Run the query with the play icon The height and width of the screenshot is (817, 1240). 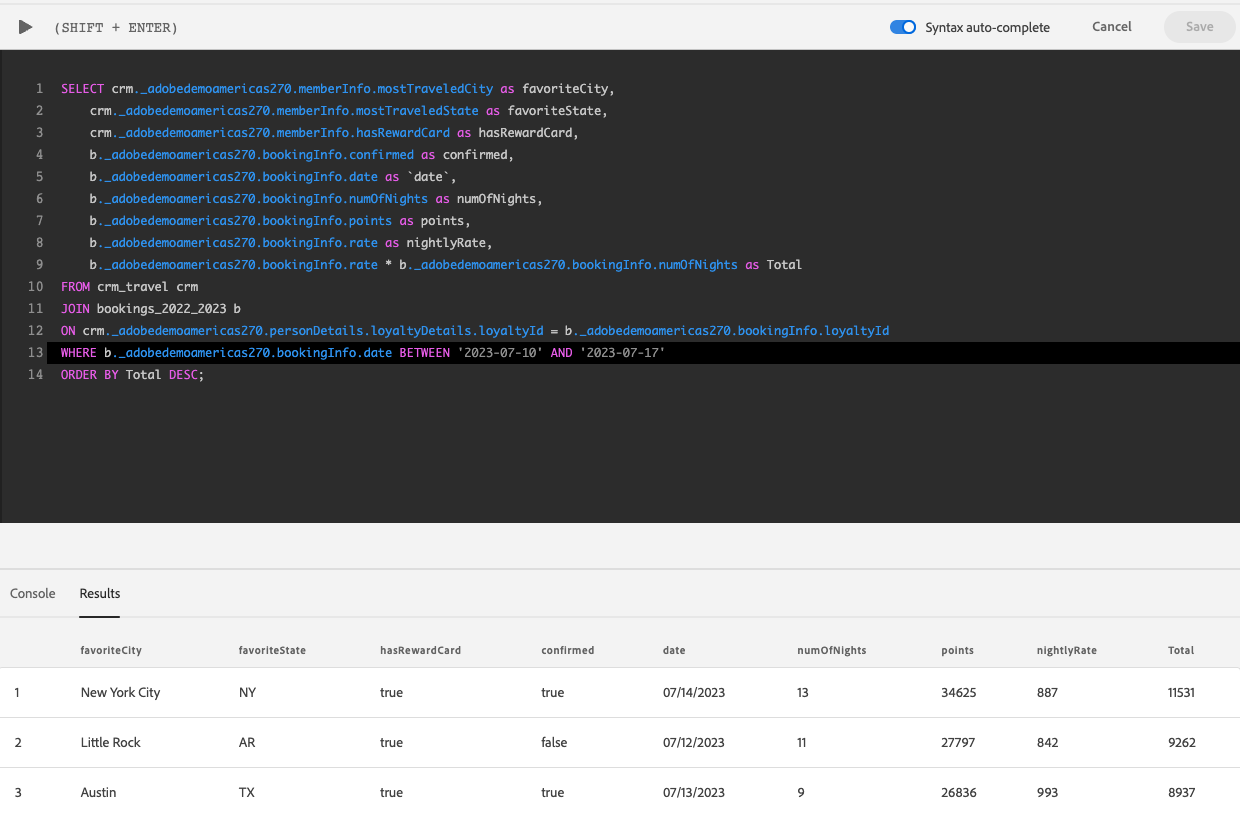click(26, 27)
